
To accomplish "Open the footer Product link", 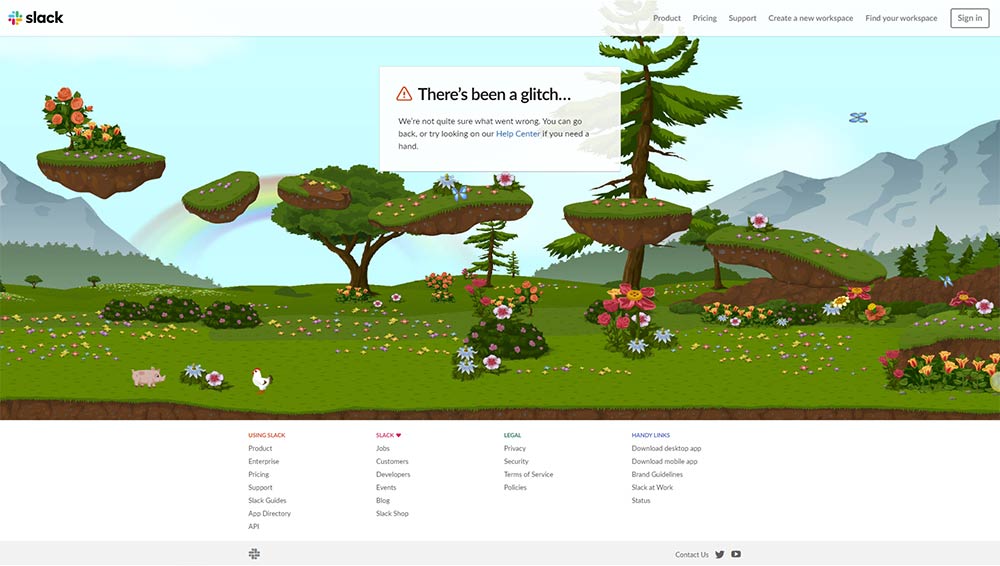I will [x=260, y=449].
